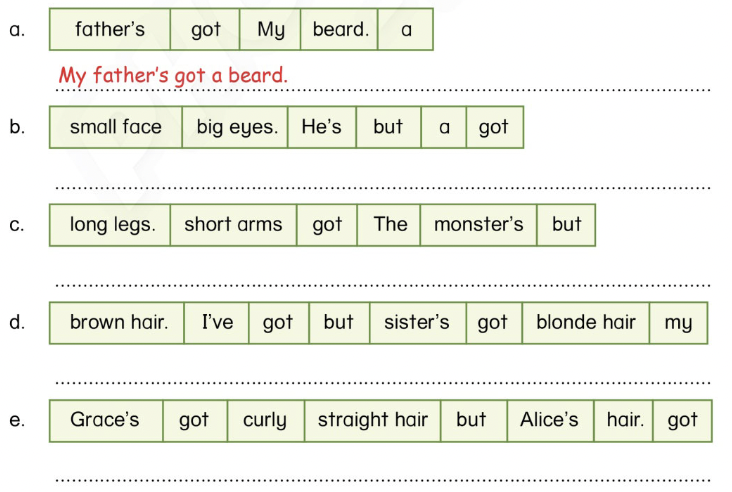Select the "I've" word tile
Screen dimensions: 732x492
pyautogui.click(x=217, y=323)
